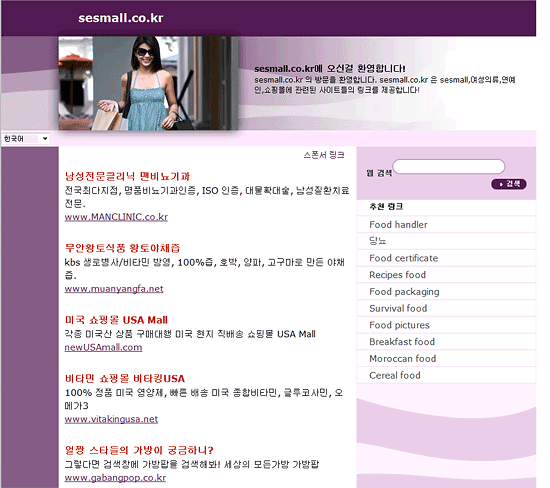Visit newUSAmall.com link
Image resolution: width=550 pixels, height=488 pixels.
(103, 347)
